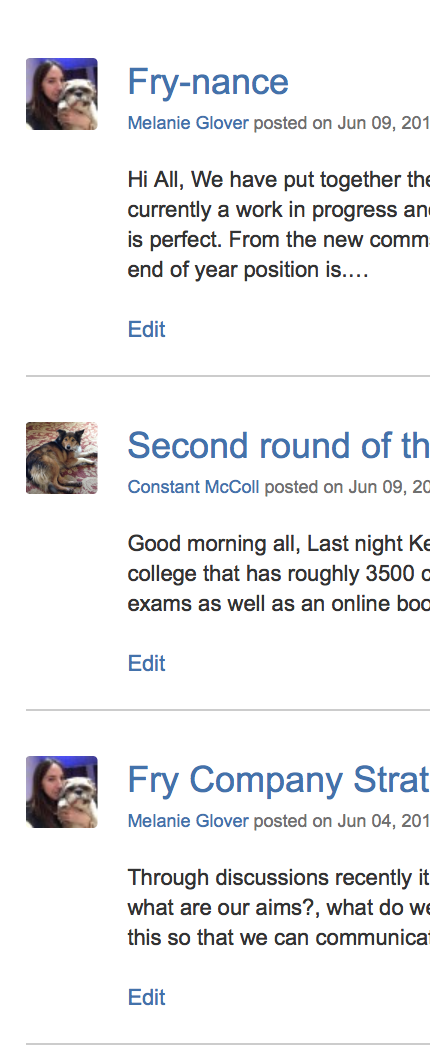Click the 'end of year position is' line
The image size is (430, 1050).
click(248, 270)
